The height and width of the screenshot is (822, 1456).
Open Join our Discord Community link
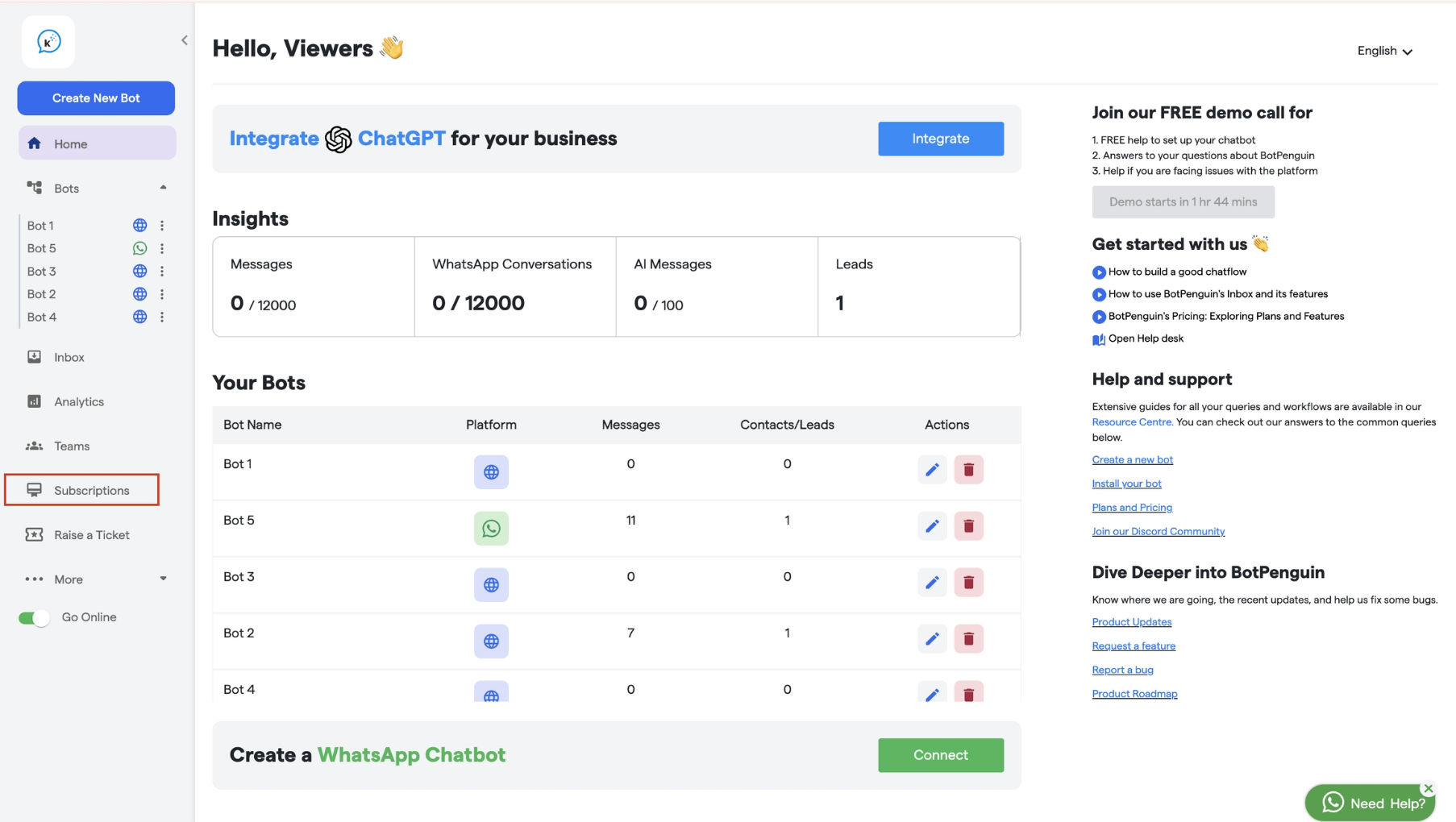[x=1158, y=532]
